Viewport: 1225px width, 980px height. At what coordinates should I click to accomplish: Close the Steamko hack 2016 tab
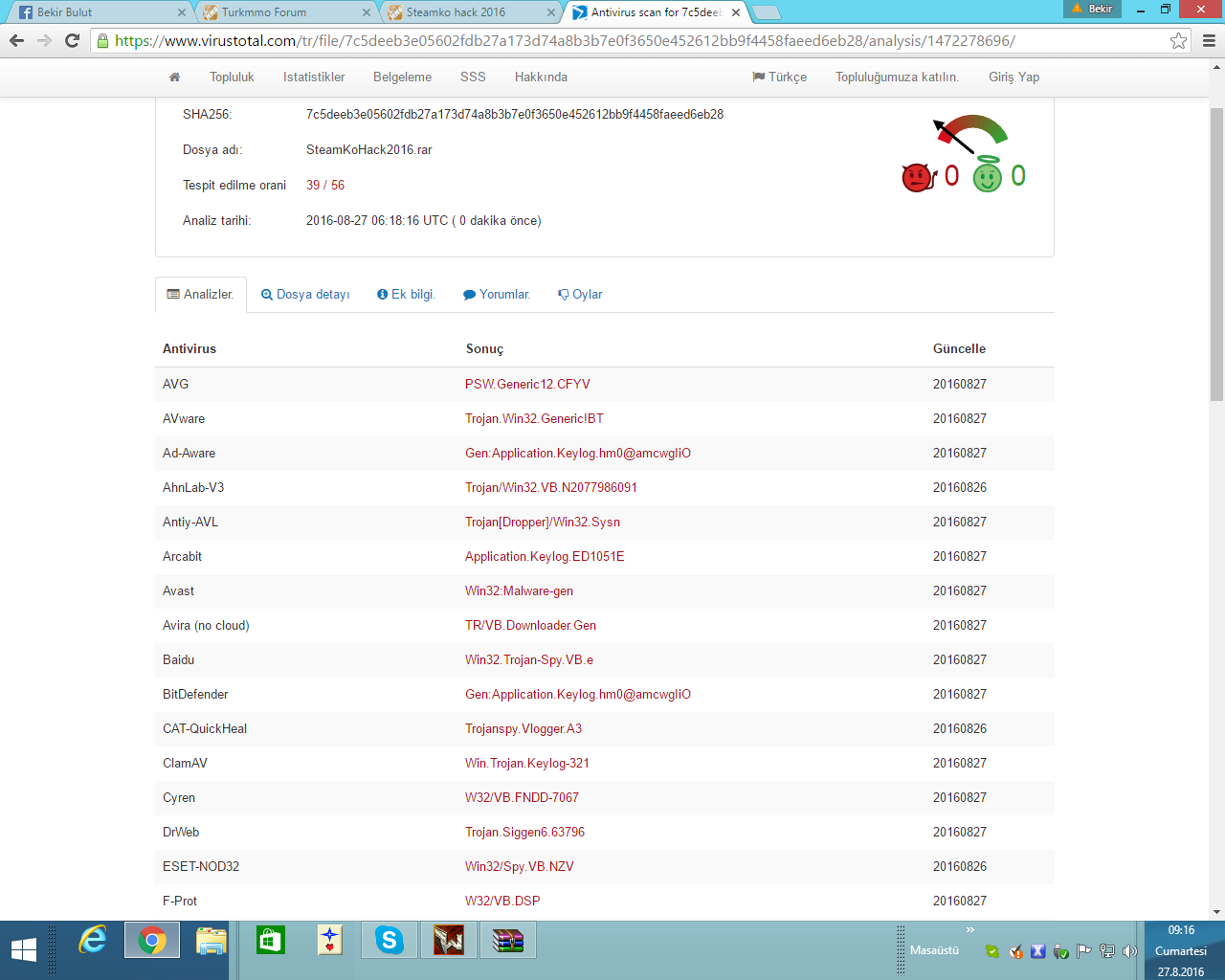coord(550,12)
